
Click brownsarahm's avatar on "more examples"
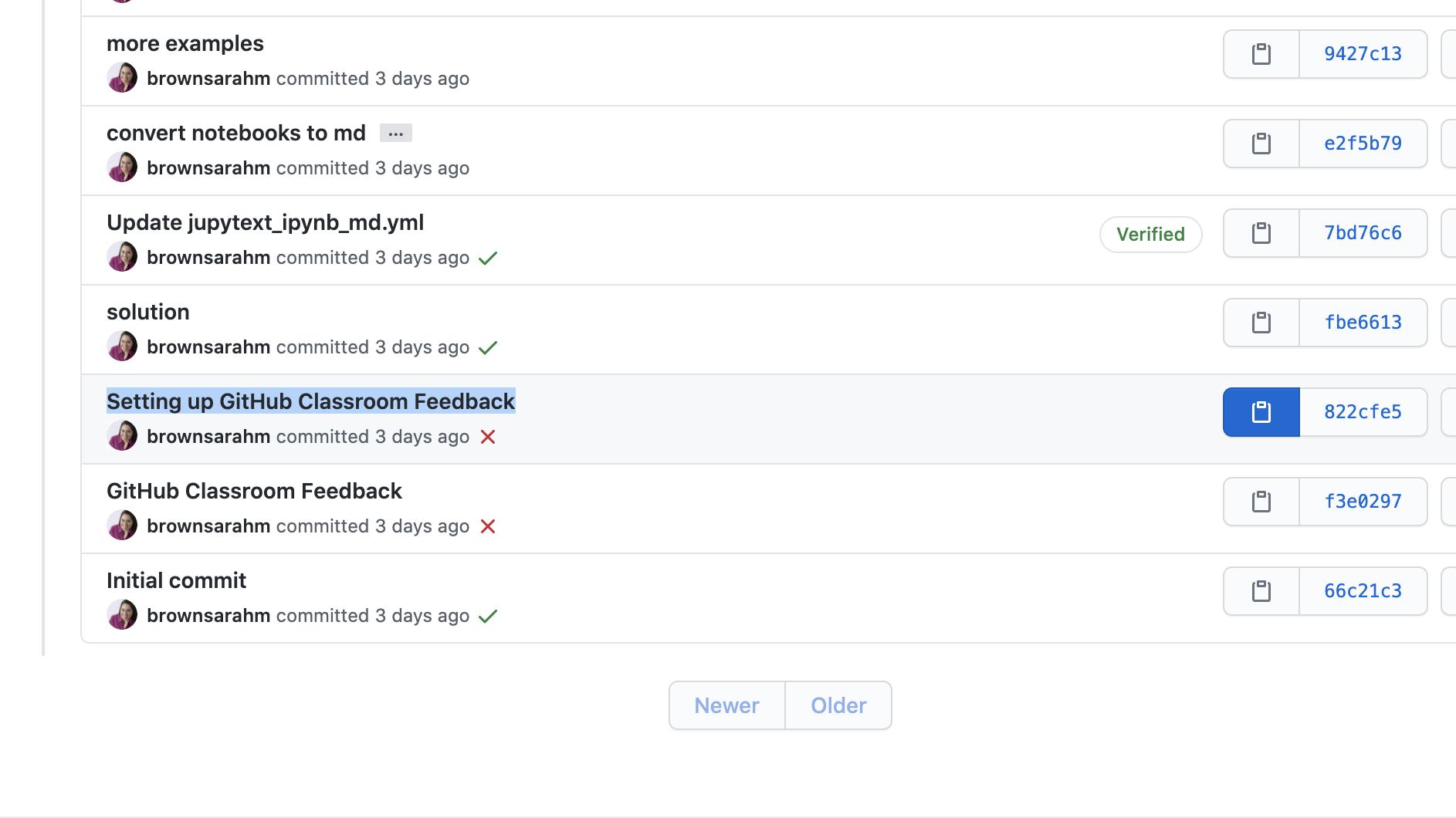pos(122,76)
